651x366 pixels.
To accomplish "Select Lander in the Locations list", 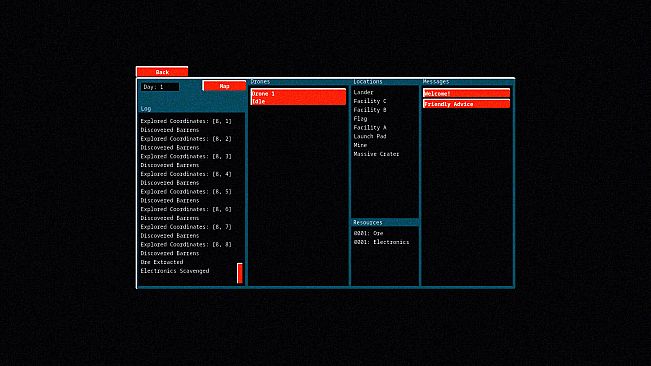I will [363, 92].
